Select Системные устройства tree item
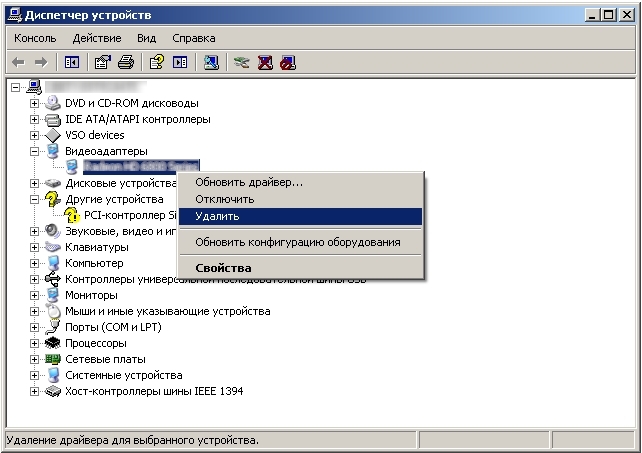 [x=124, y=375]
